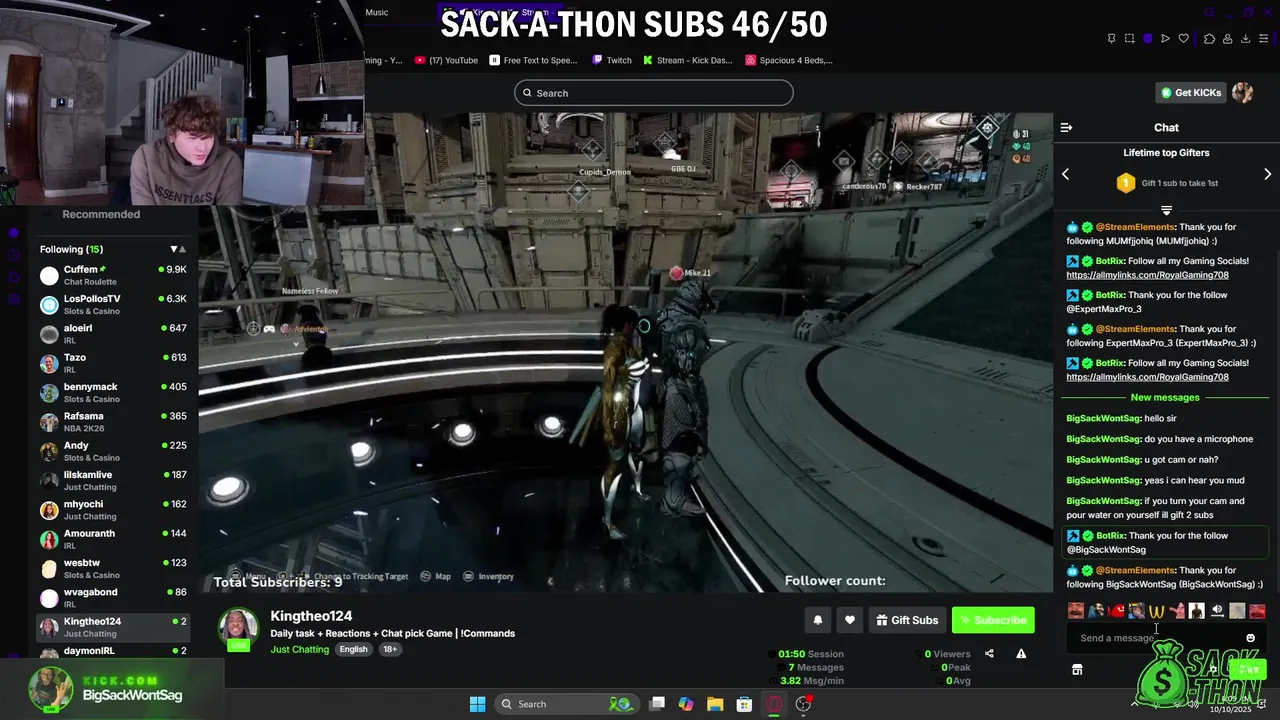Open the Free Text to Speech bookmark
Viewport: 1280px width, 720px height.
click(533, 60)
